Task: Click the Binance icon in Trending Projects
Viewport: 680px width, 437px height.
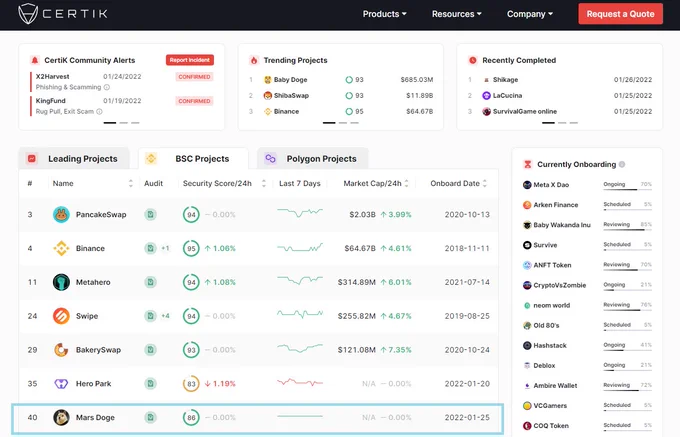Action: point(268,111)
